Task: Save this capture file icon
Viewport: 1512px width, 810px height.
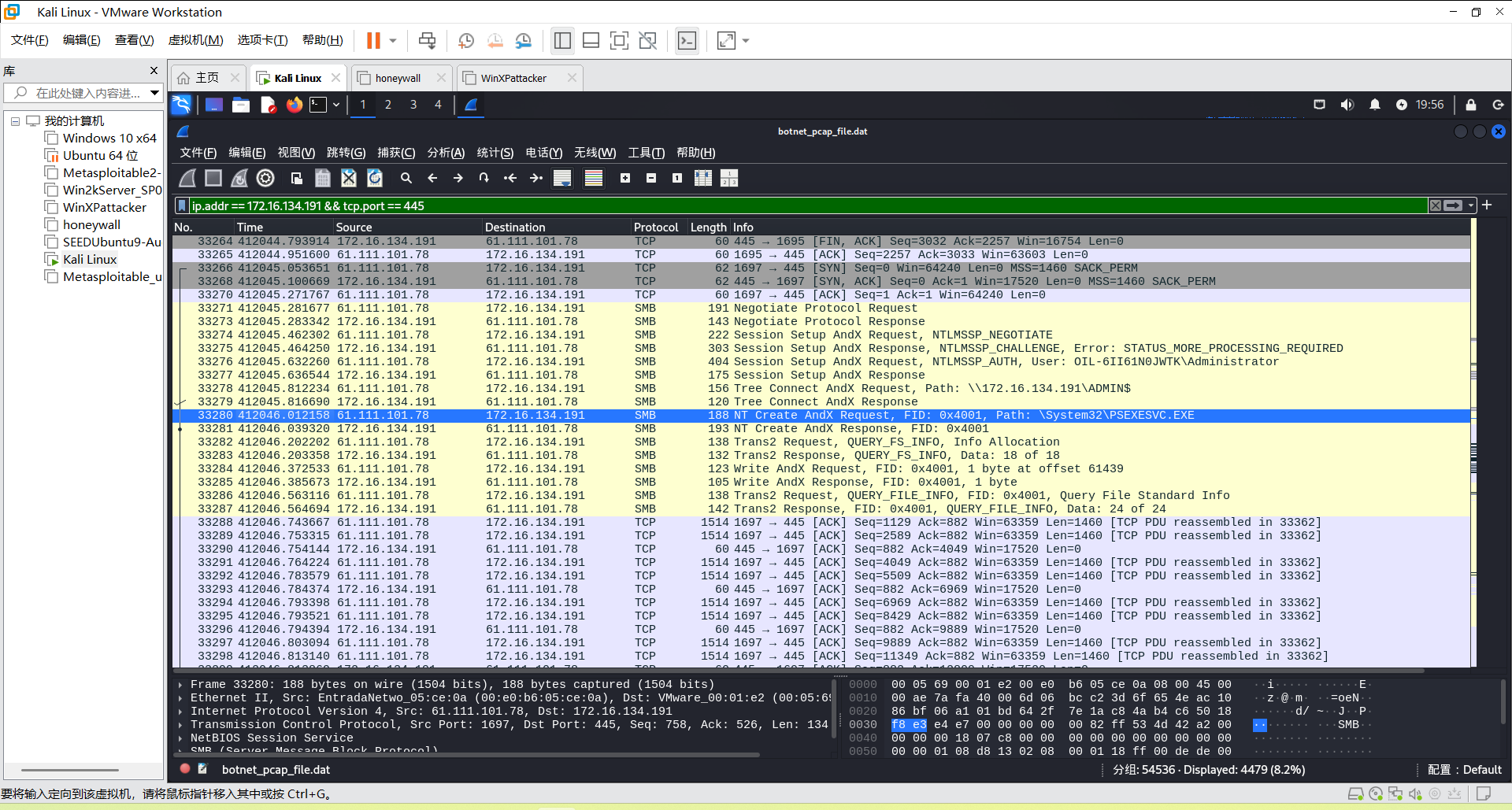Action: click(x=323, y=178)
